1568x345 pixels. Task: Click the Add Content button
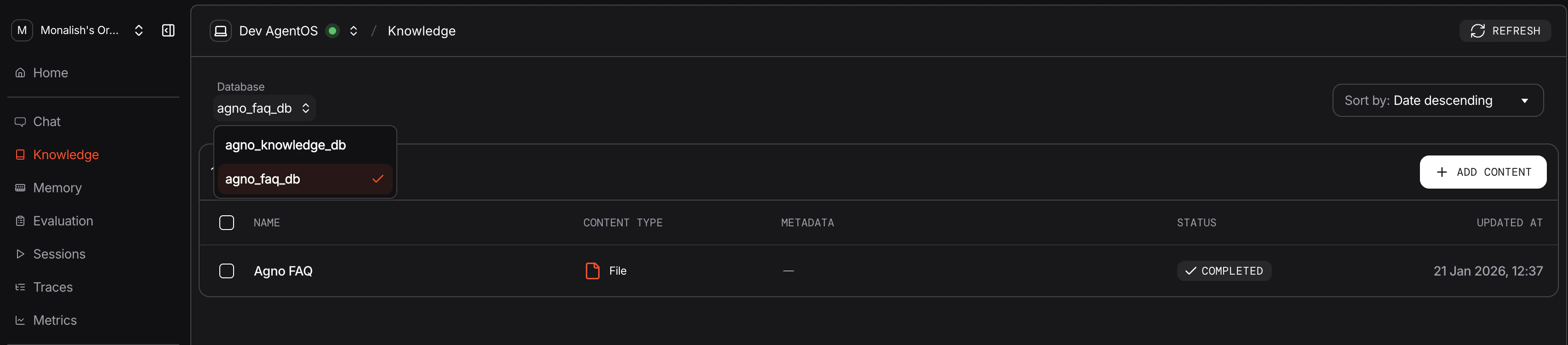coord(1483,172)
